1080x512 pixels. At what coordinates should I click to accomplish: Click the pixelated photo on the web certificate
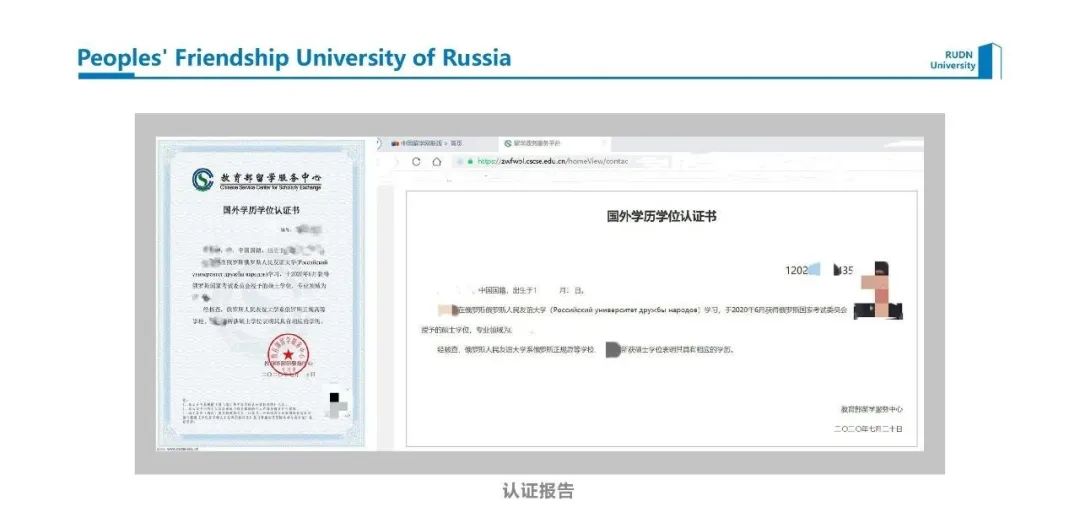coord(879,290)
